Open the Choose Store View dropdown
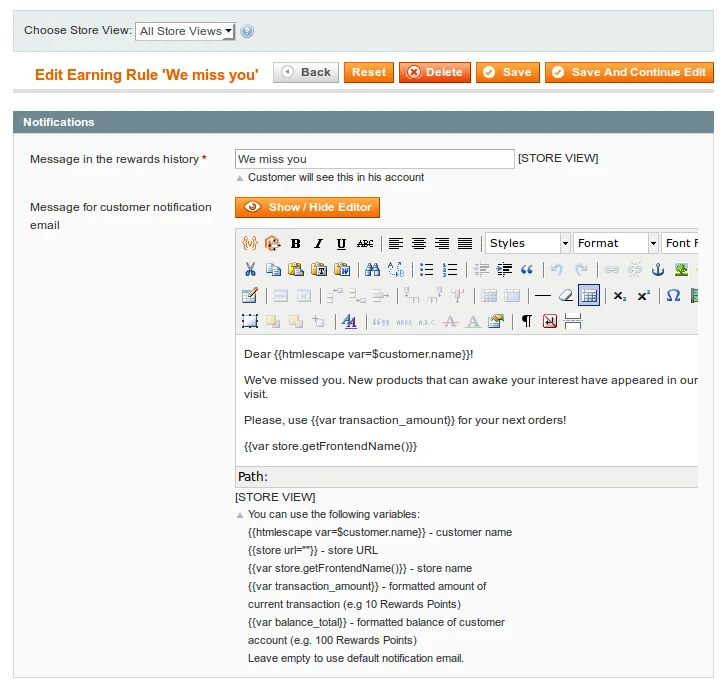725x680 pixels. (x=185, y=31)
